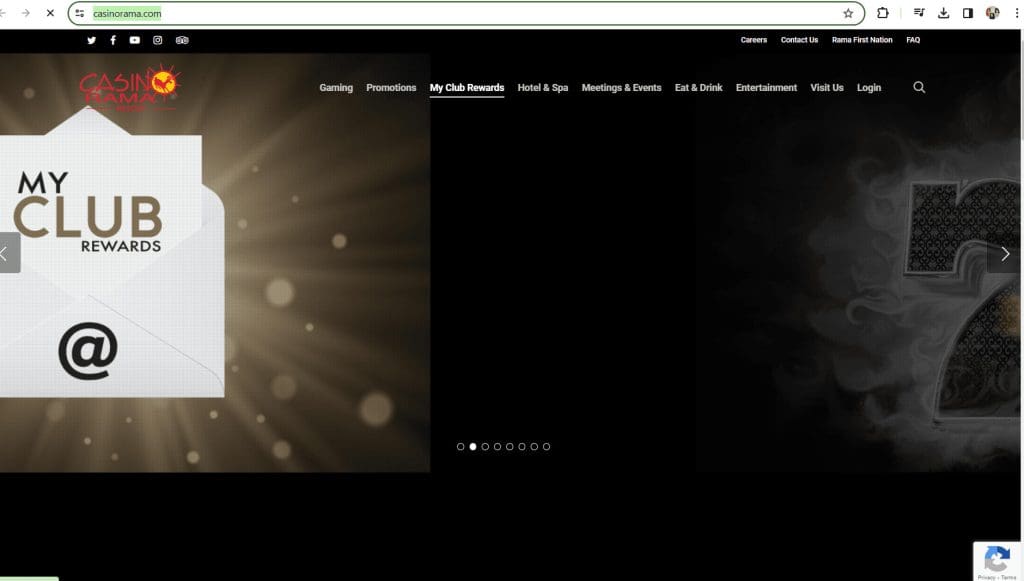Select the last slideshow indicator dot
The image size is (1024, 581).
tap(546, 447)
